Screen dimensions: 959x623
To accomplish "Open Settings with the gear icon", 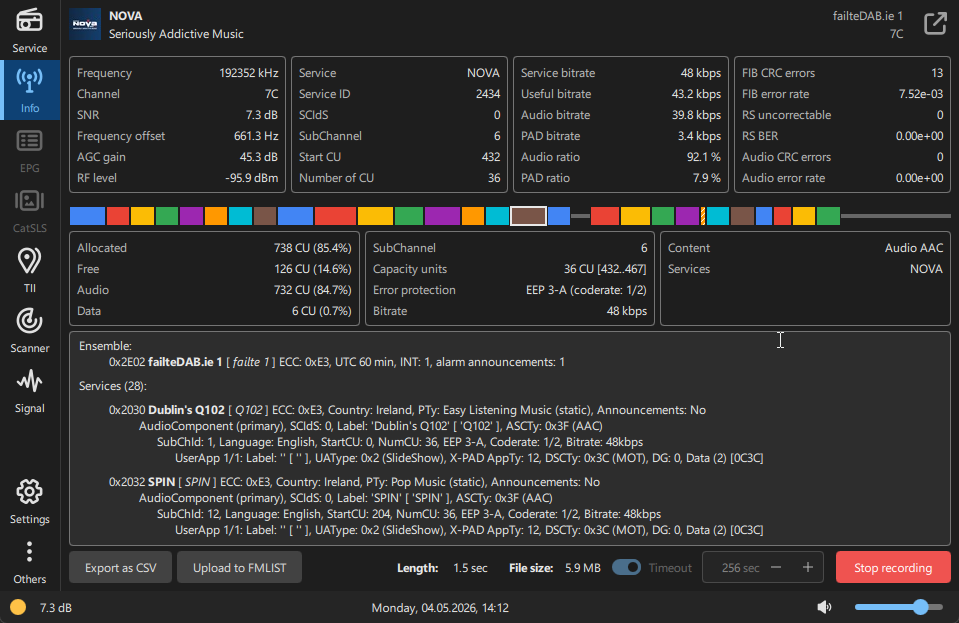I will click(x=29, y=501).
